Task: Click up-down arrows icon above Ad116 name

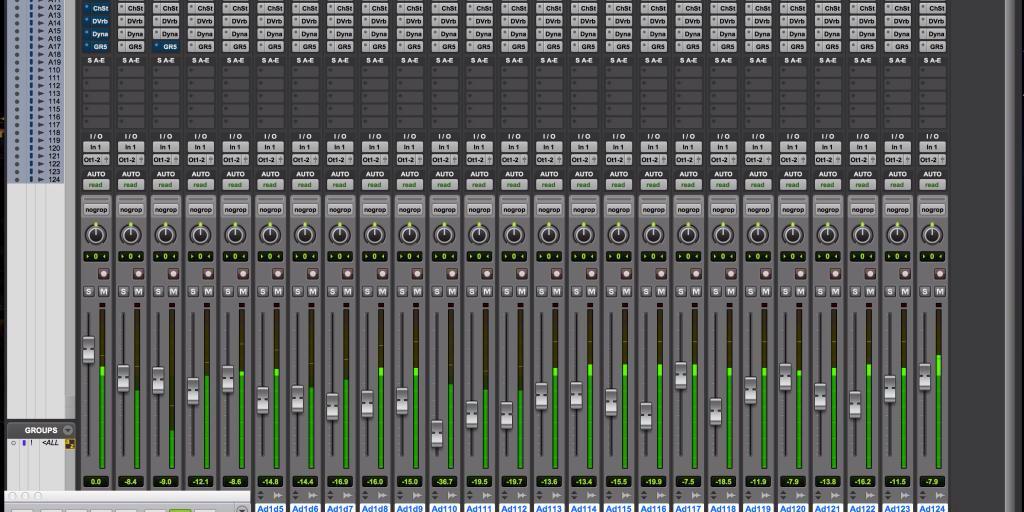Action: (643, 496)
